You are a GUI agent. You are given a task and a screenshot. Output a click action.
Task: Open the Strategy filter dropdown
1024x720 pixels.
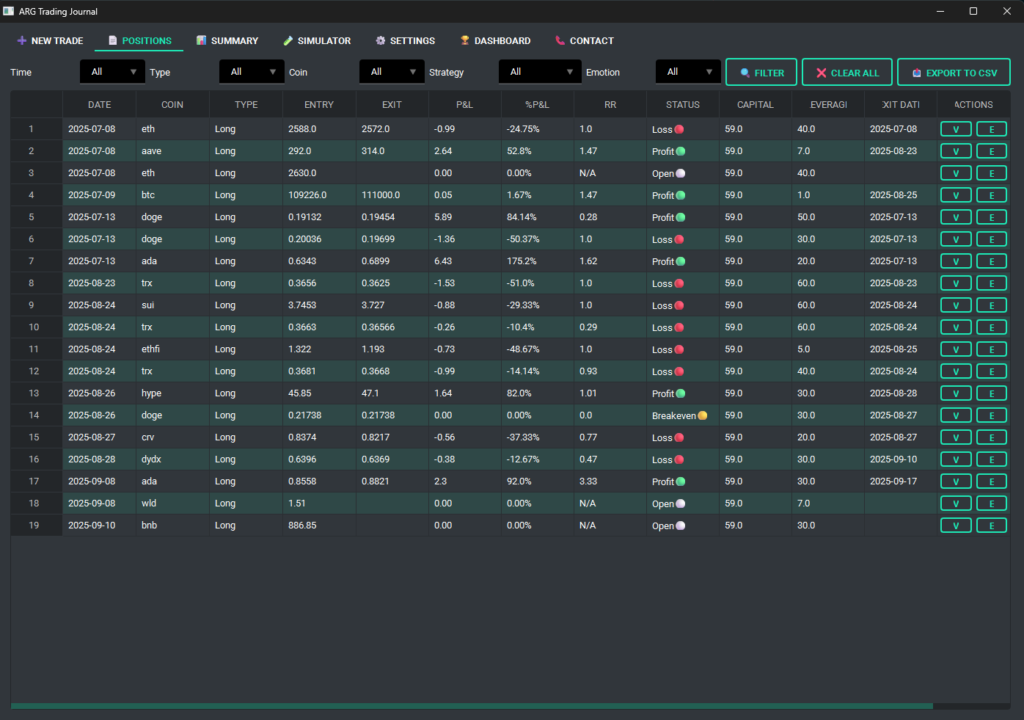pyautogui.click(x=539, y=72)
